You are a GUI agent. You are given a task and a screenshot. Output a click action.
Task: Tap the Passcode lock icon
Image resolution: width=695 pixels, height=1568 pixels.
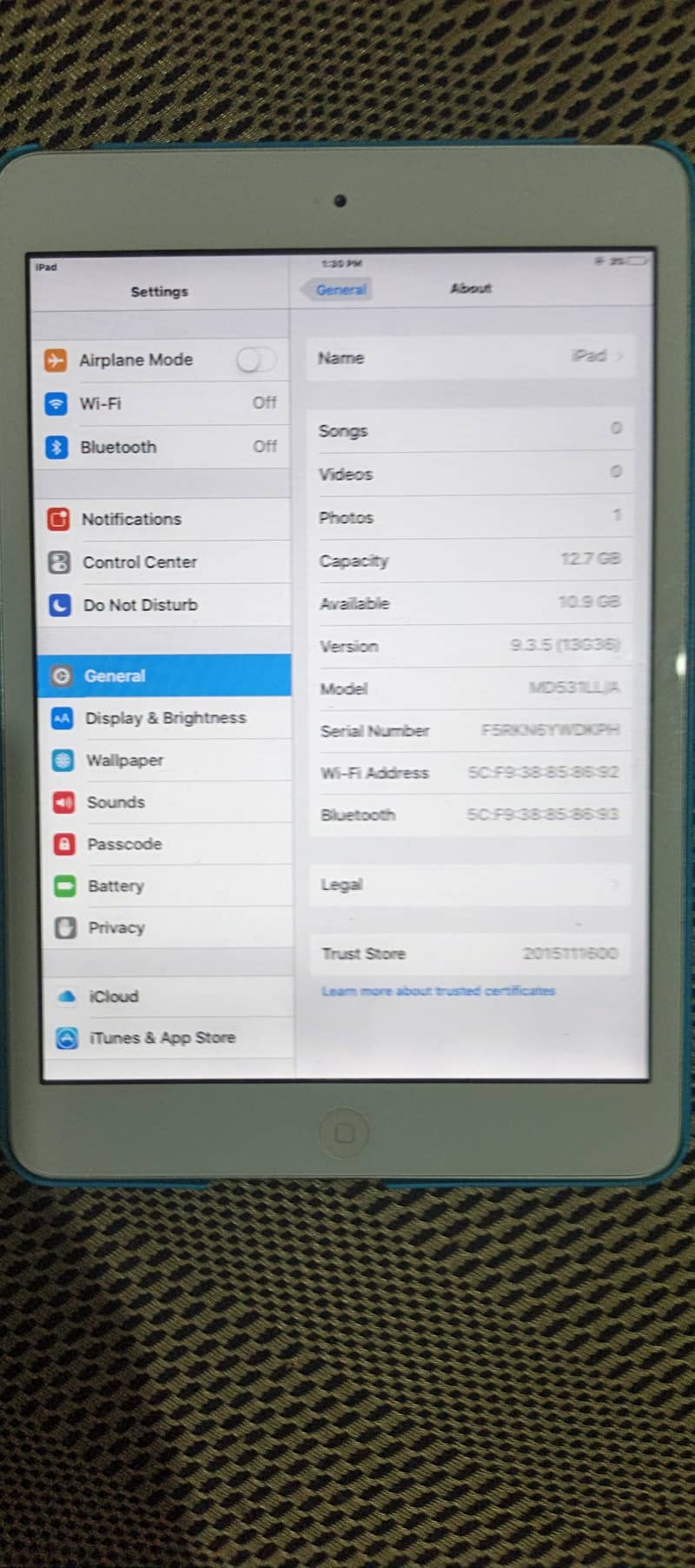pyautogui.click(x=64, y=844)
